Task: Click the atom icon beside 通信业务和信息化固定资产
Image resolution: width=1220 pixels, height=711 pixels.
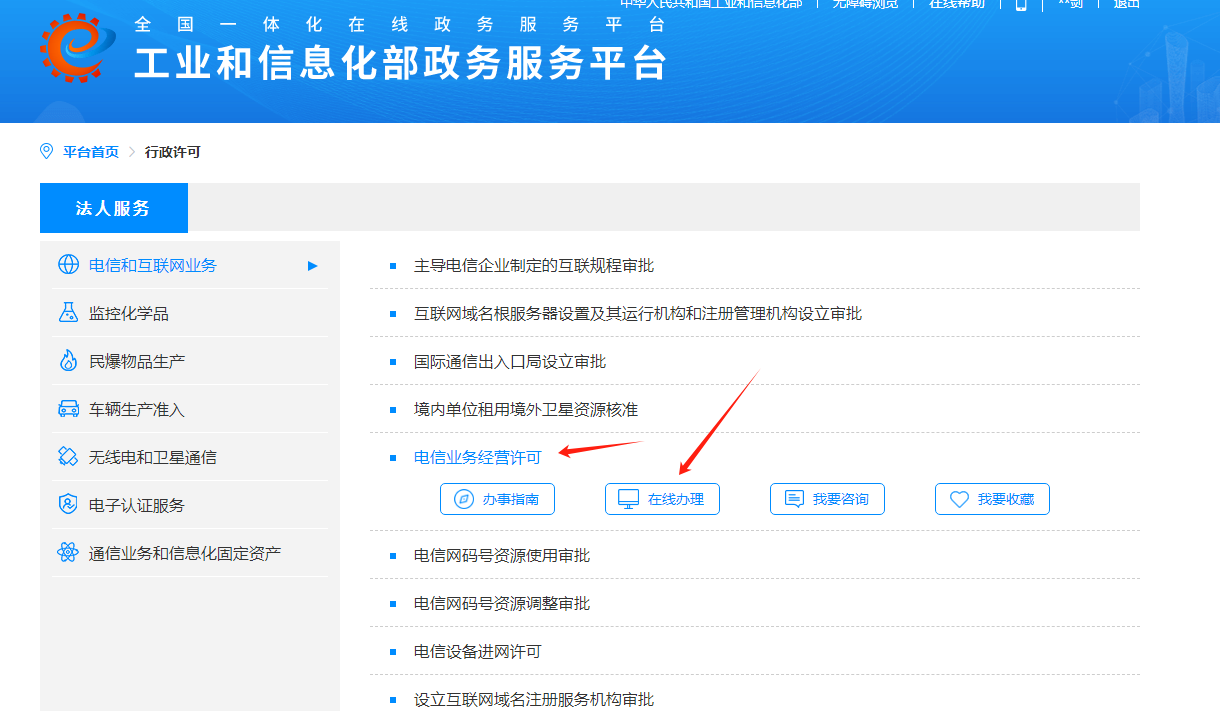Action: tap(68, 553)
